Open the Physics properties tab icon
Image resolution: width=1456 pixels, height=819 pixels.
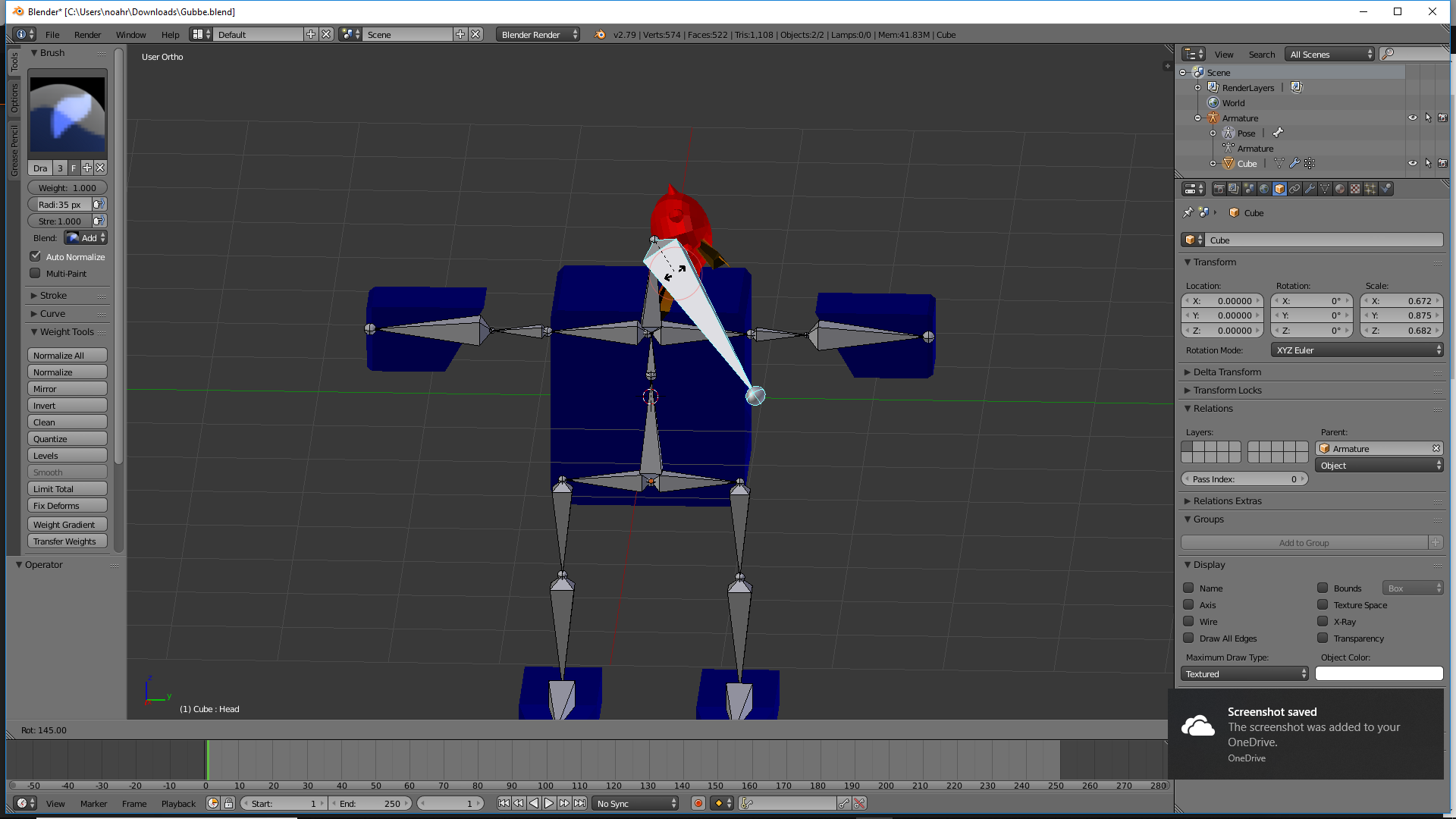1385,189
